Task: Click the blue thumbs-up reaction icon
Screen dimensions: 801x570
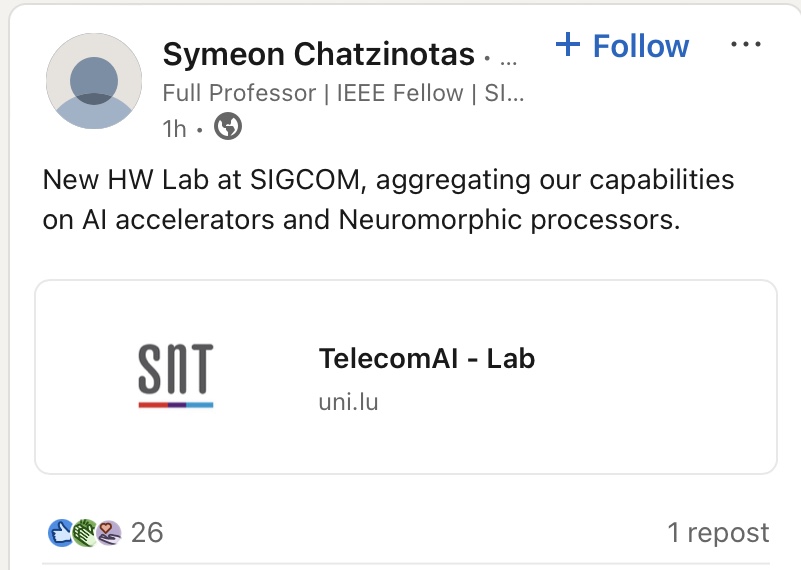Action: pyautogui.click(x=60, y=533)
